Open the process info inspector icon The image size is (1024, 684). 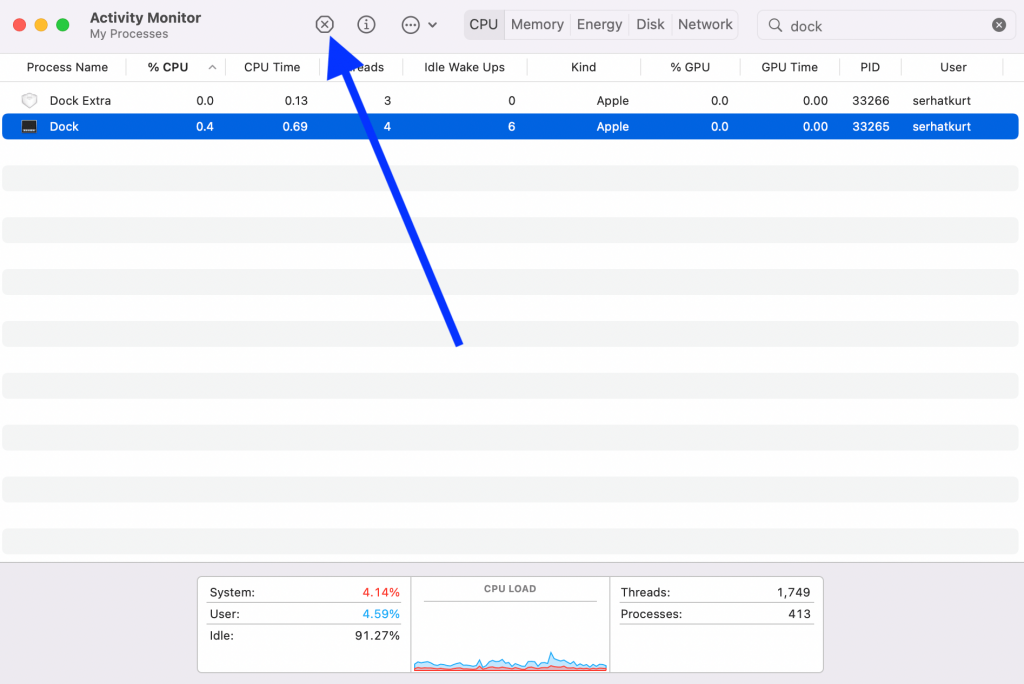(366, 25)
